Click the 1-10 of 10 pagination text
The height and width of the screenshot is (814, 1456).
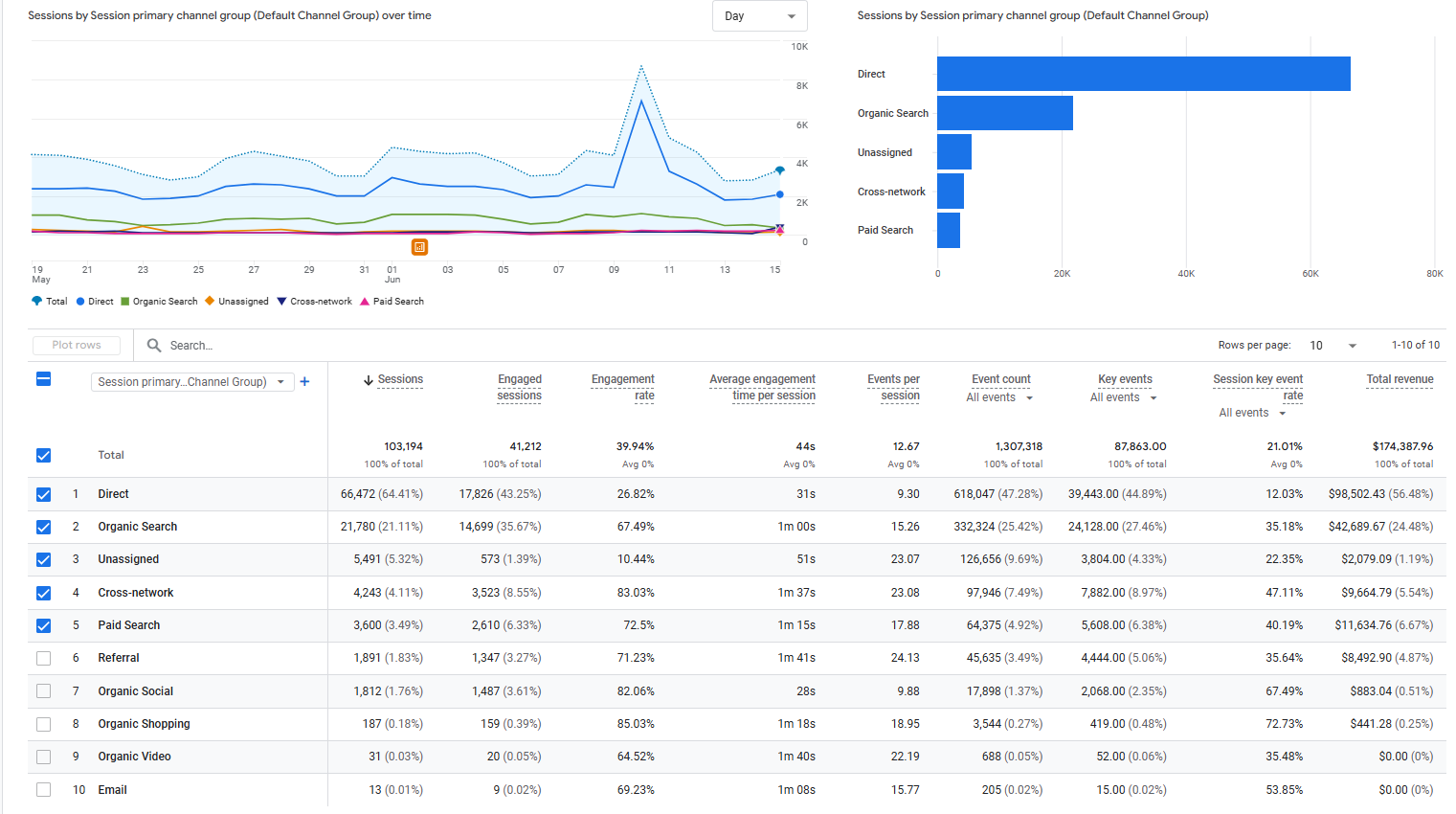1416,346
